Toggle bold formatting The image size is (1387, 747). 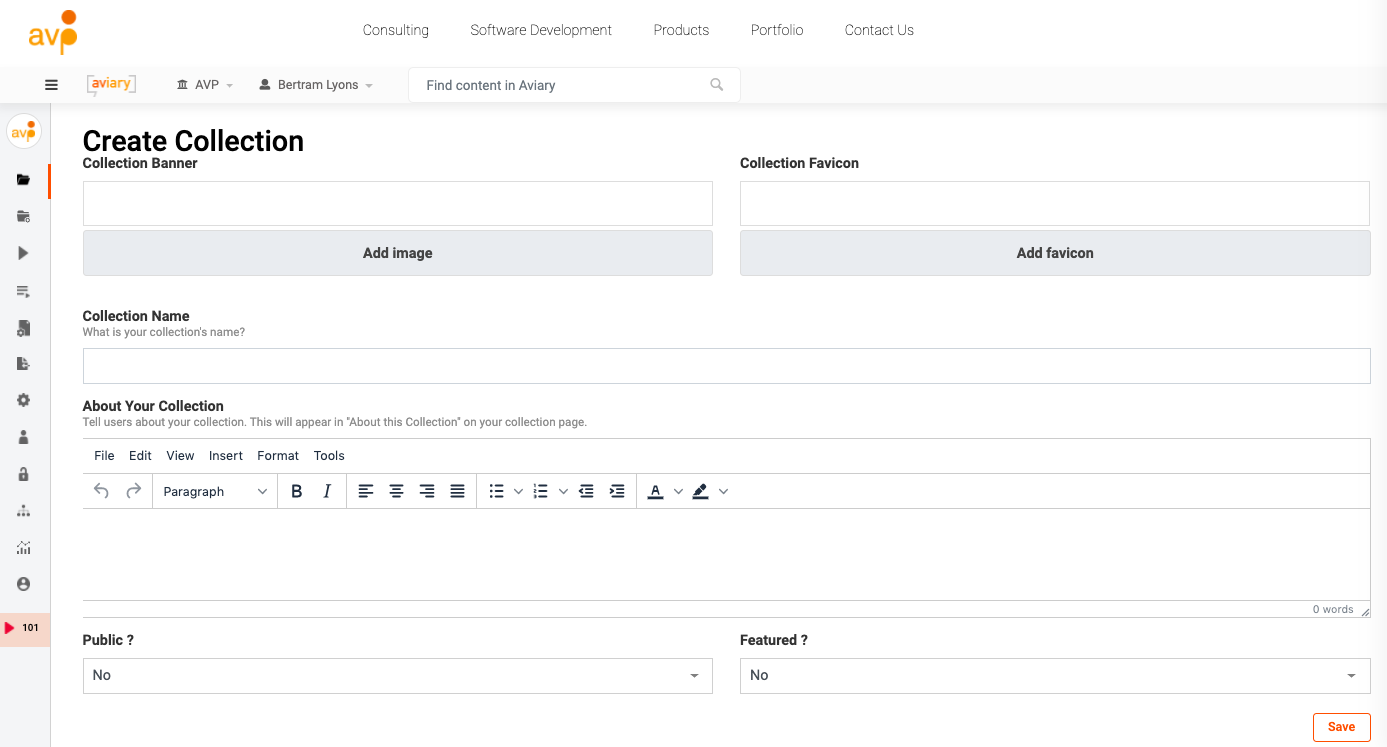click(x=296, y=491)
